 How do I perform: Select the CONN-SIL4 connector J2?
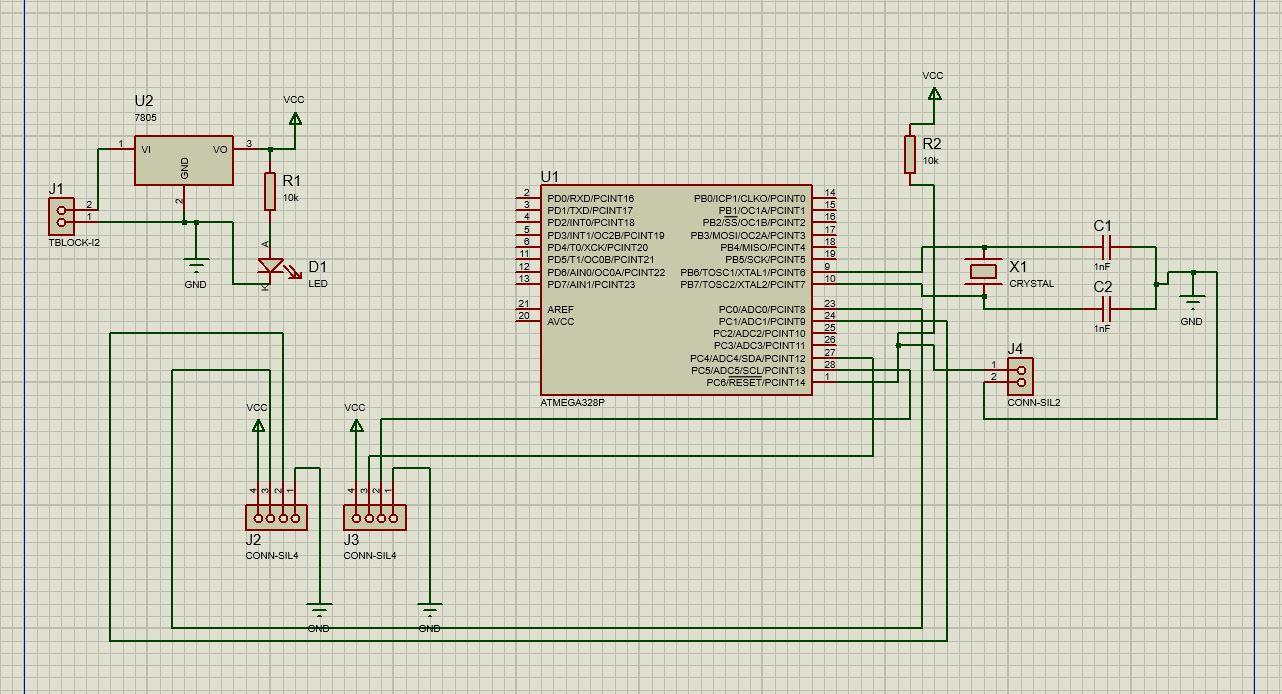click(x=276, y=517)
